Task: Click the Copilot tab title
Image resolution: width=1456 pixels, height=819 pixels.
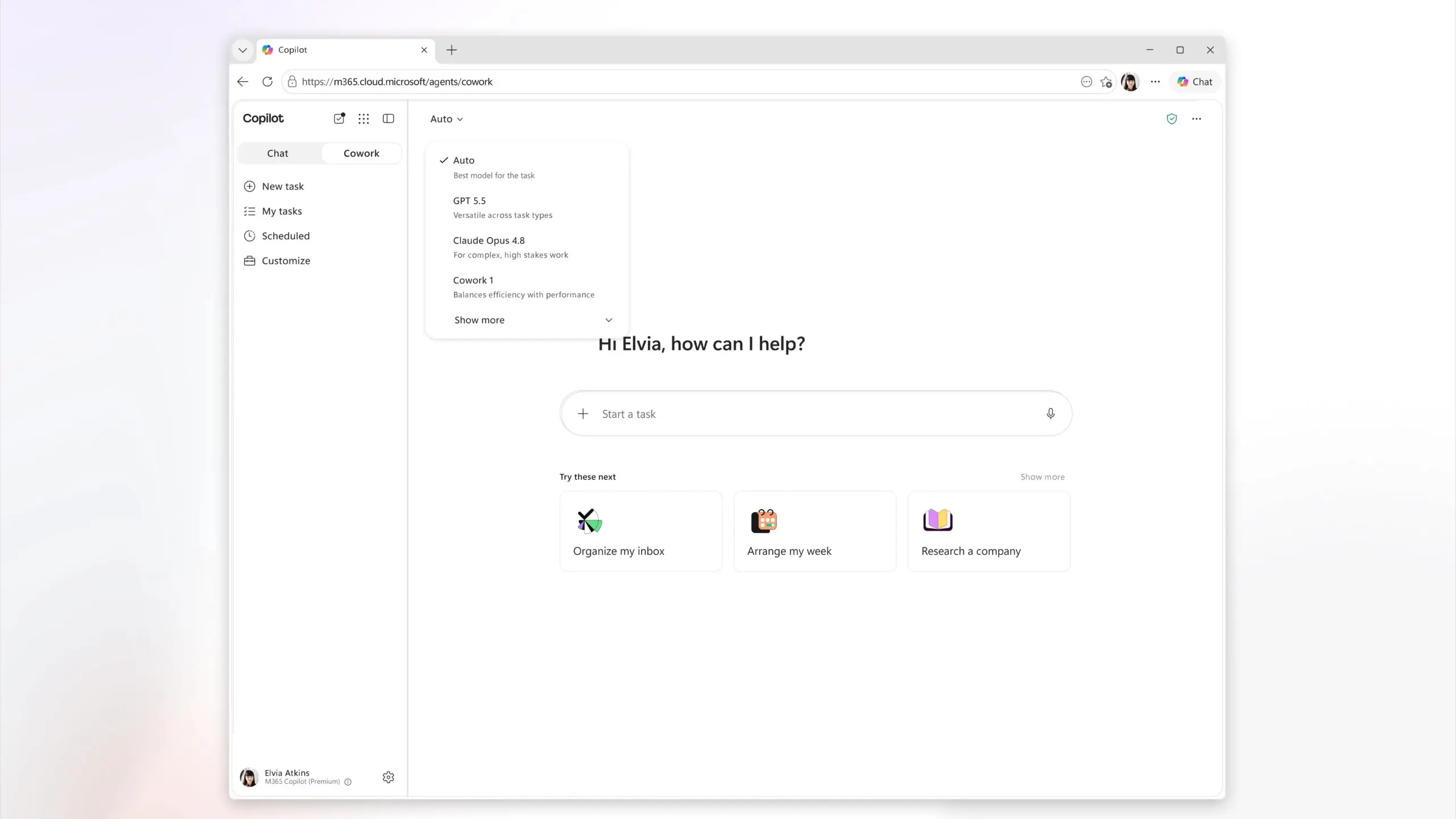Action: point(292,50)
